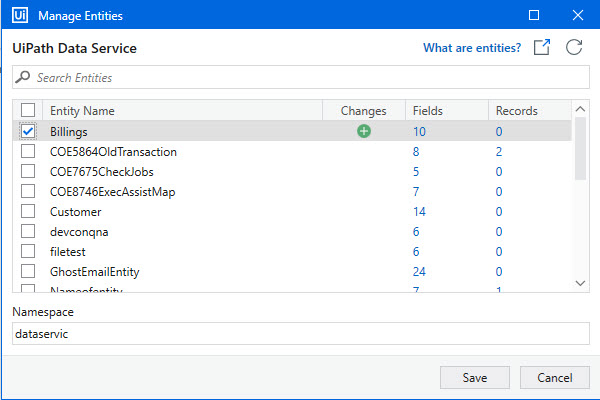
Task: Click the refresh entities icon
Action: click(x=574, y=48)
